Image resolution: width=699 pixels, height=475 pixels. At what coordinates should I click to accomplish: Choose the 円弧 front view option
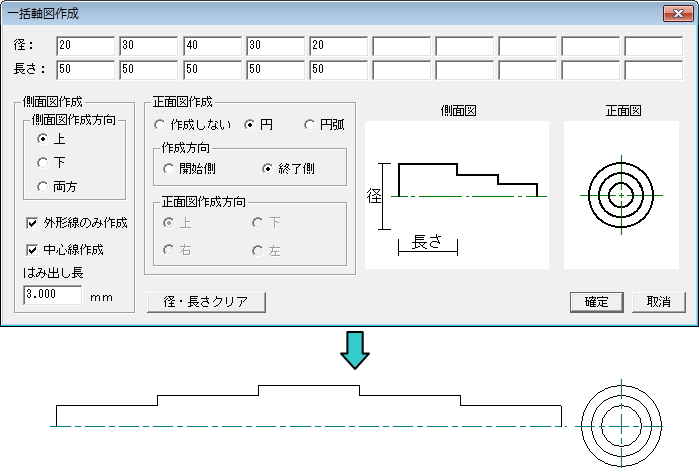tap(310, 124)
